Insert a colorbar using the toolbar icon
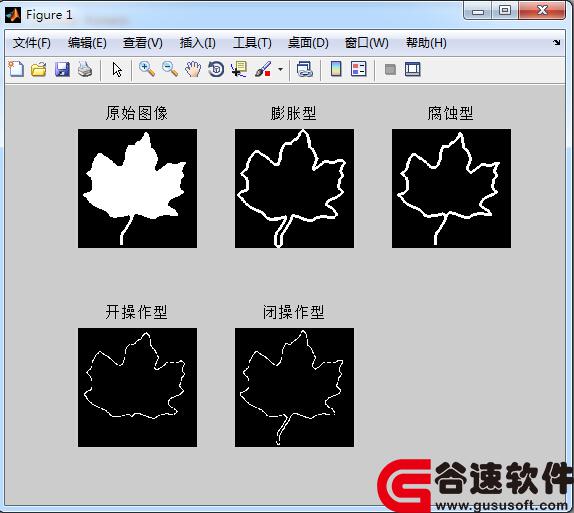 336,69
